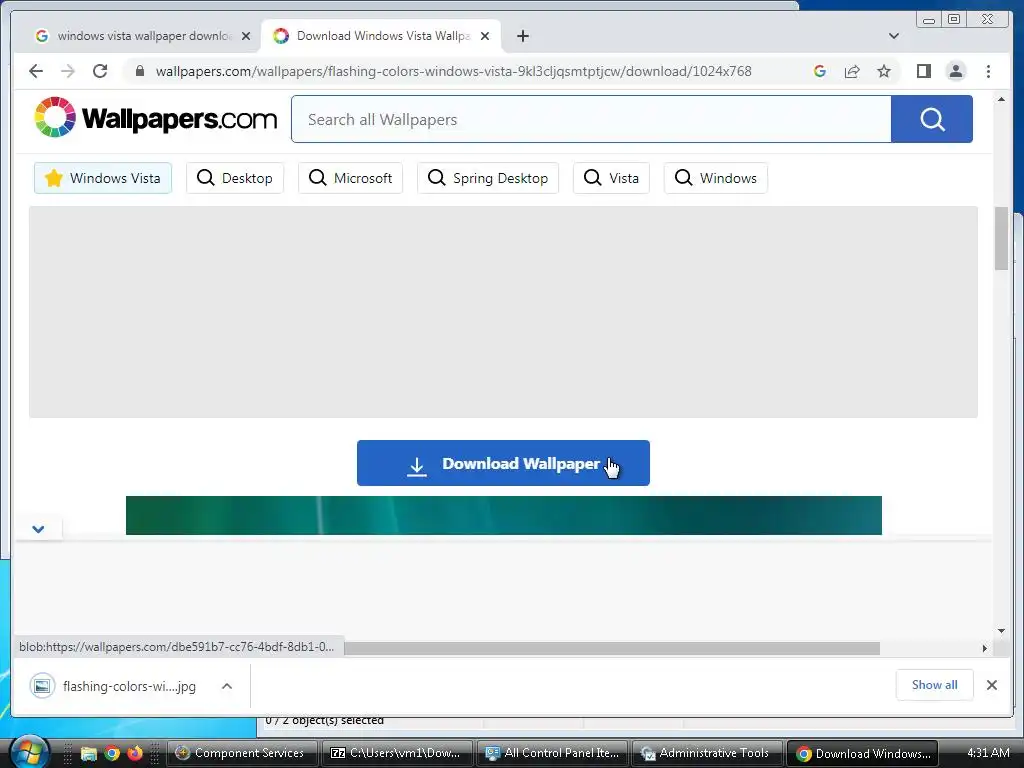Open the Windows Start menu

(30, 752)
